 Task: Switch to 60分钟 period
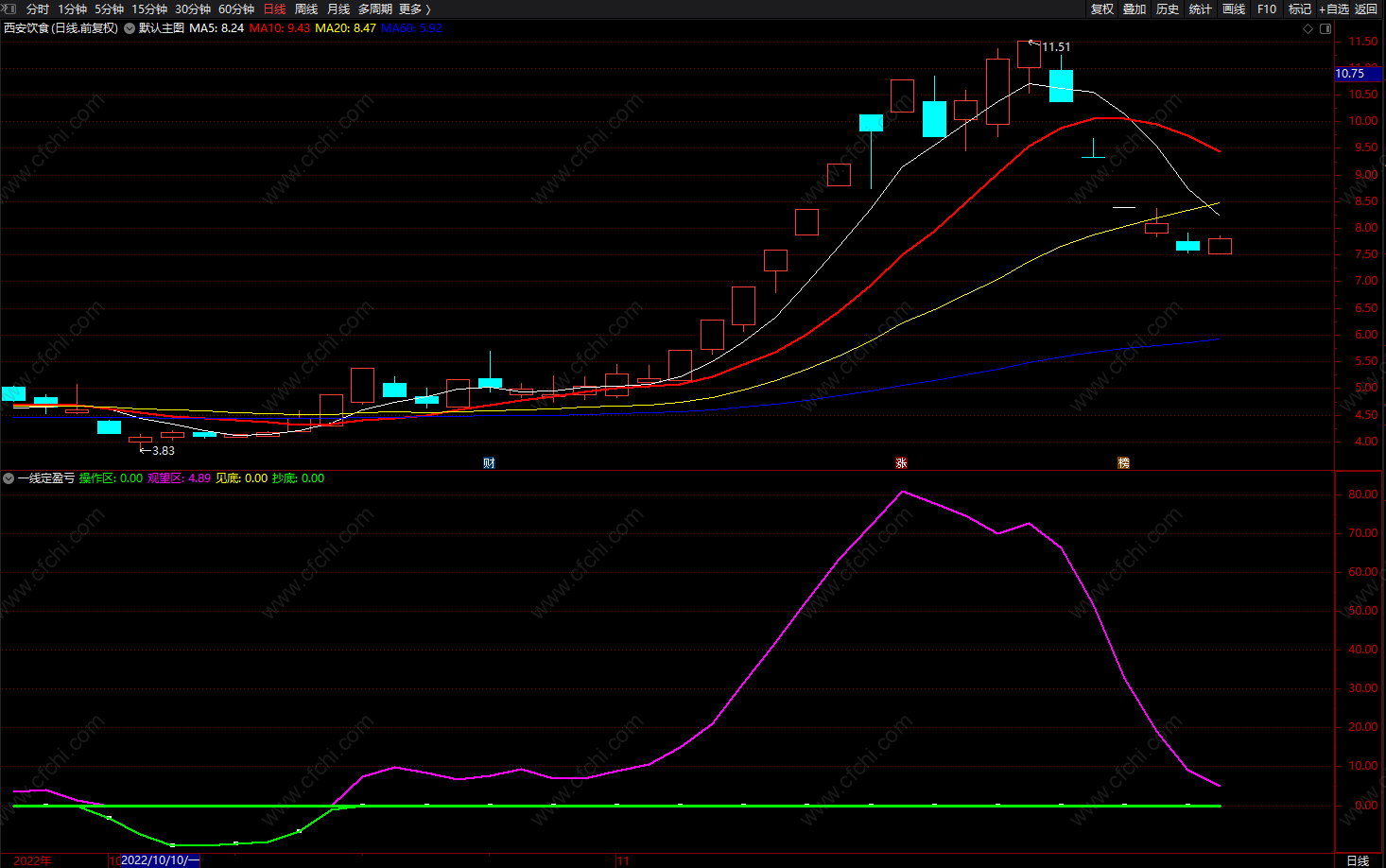[236, 9]
